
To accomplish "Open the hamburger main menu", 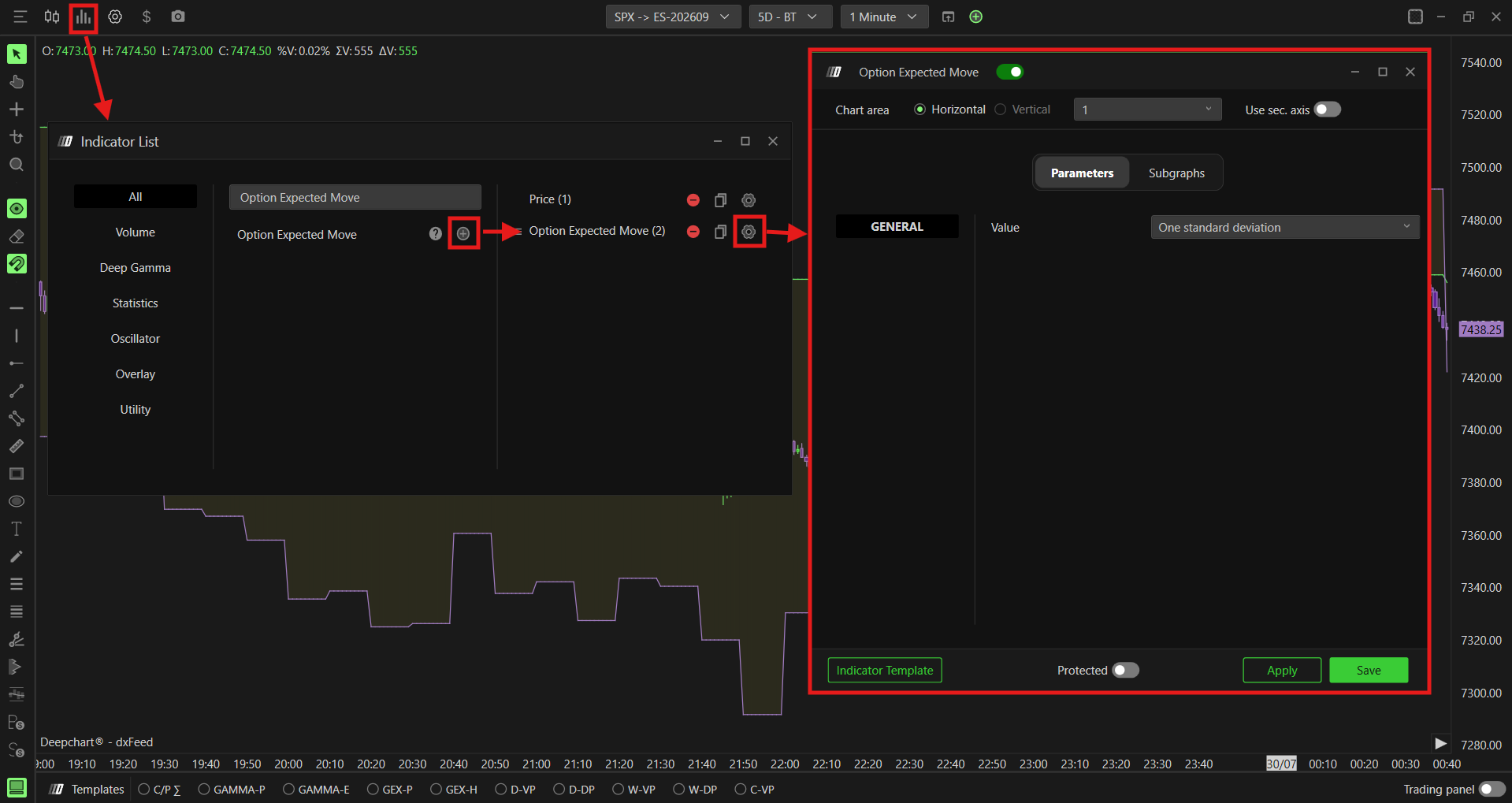I will pos(20,17).
